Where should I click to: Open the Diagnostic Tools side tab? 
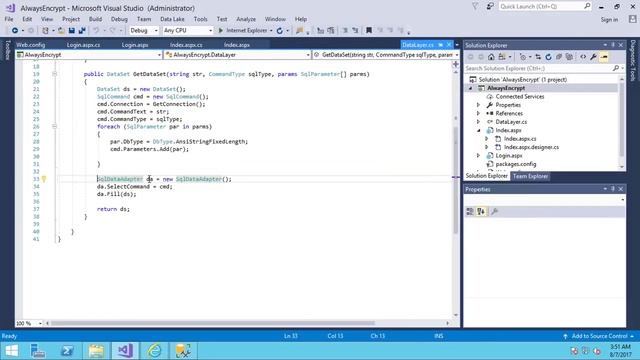633,60
